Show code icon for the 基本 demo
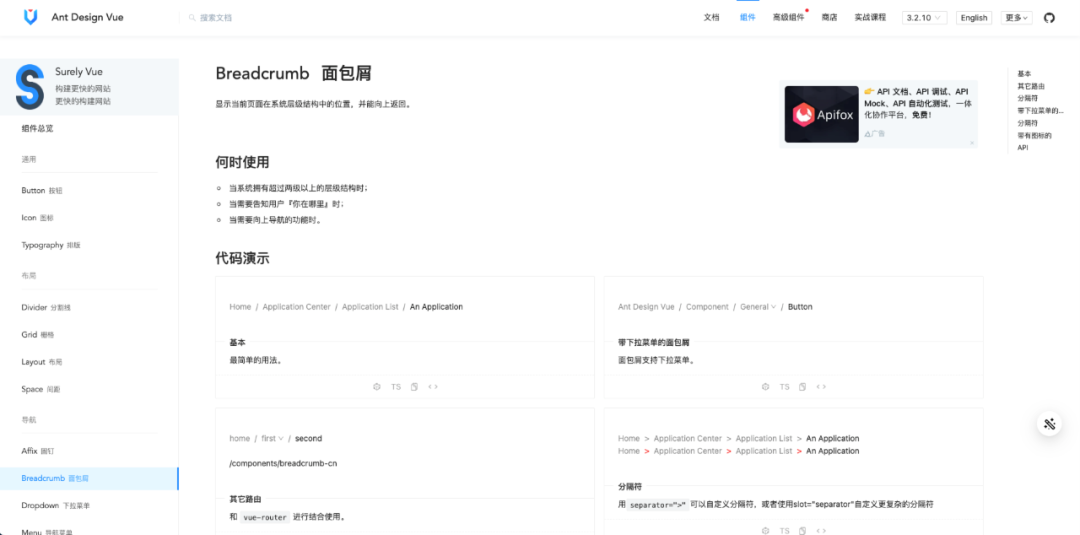The image size is (1080, 535). [x=433, y=387]
